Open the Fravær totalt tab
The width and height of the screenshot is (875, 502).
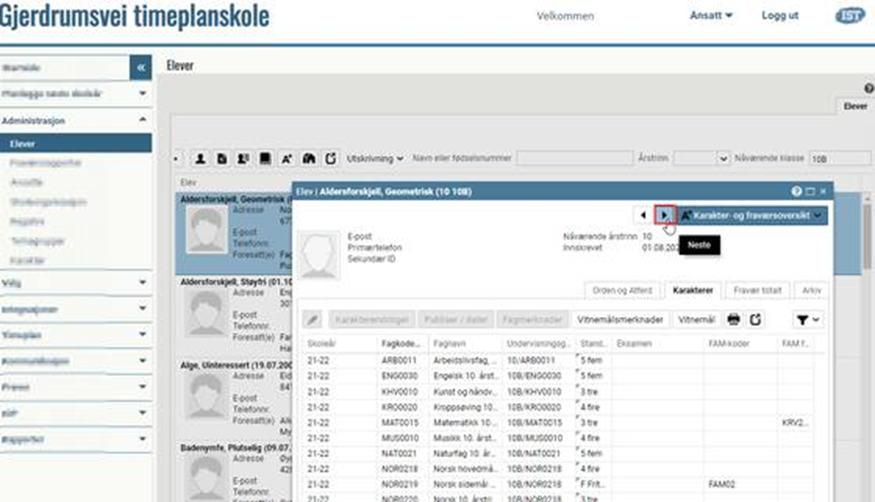coord(757,290)
